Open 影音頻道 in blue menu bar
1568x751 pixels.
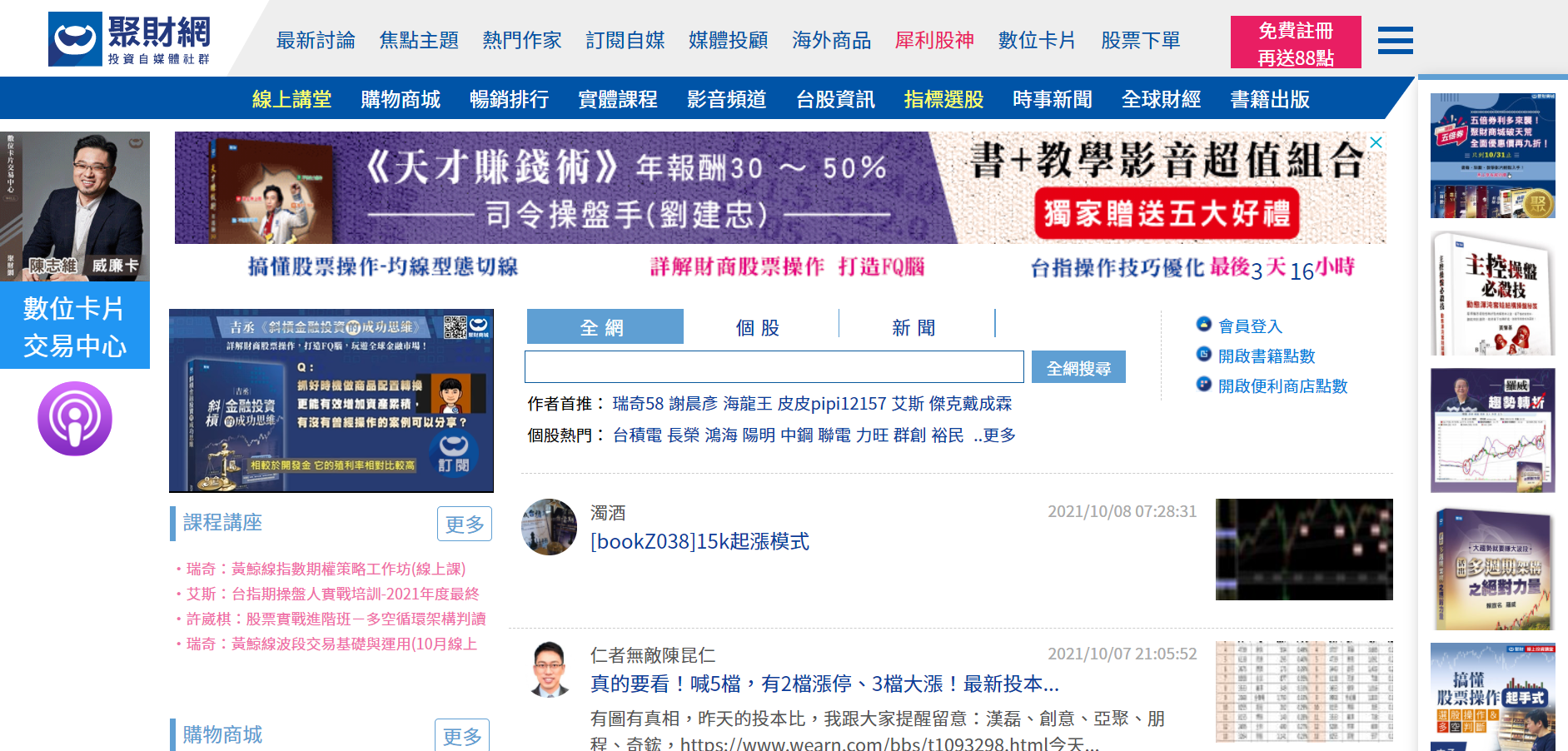[x=727, y=99]
